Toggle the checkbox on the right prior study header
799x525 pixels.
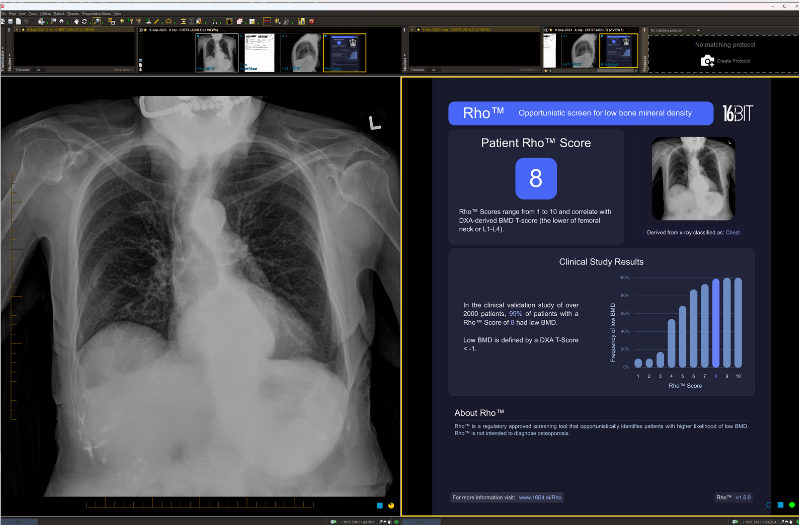coord(411,30)
